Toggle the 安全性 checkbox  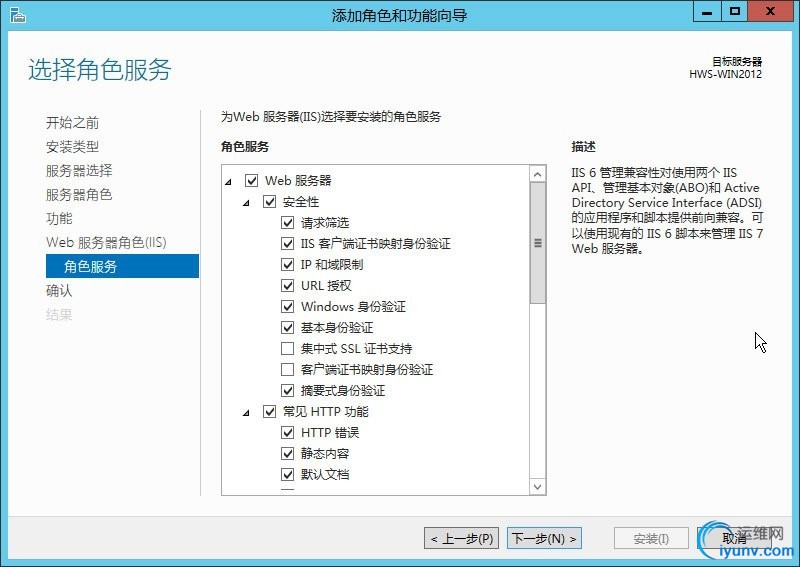pyautogui.click(x=269, y=202)
